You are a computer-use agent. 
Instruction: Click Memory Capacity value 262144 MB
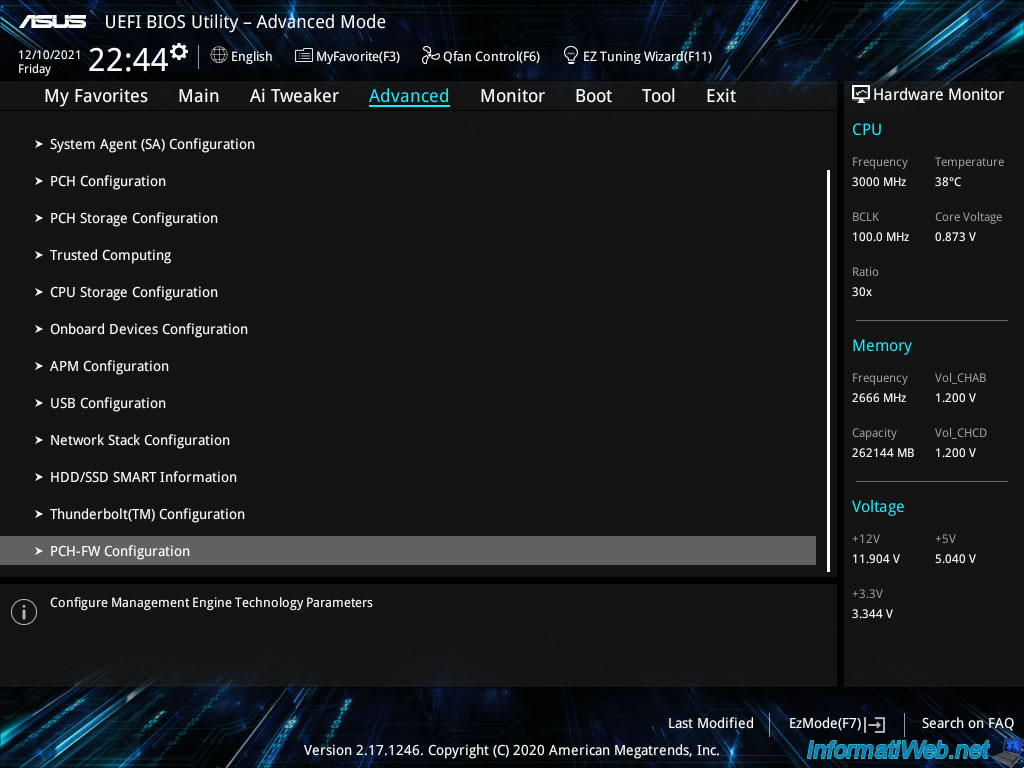click(882, 453)
